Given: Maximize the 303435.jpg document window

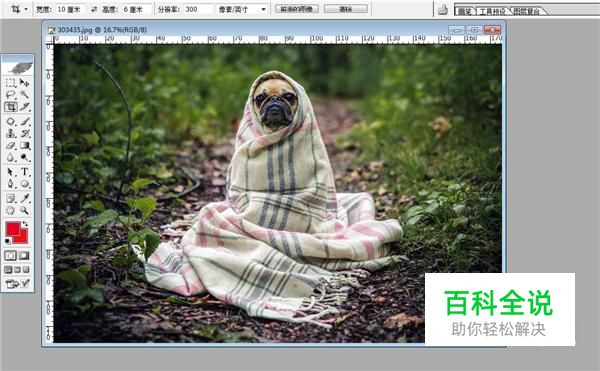Looking at the screenshot, I should 474,29.
